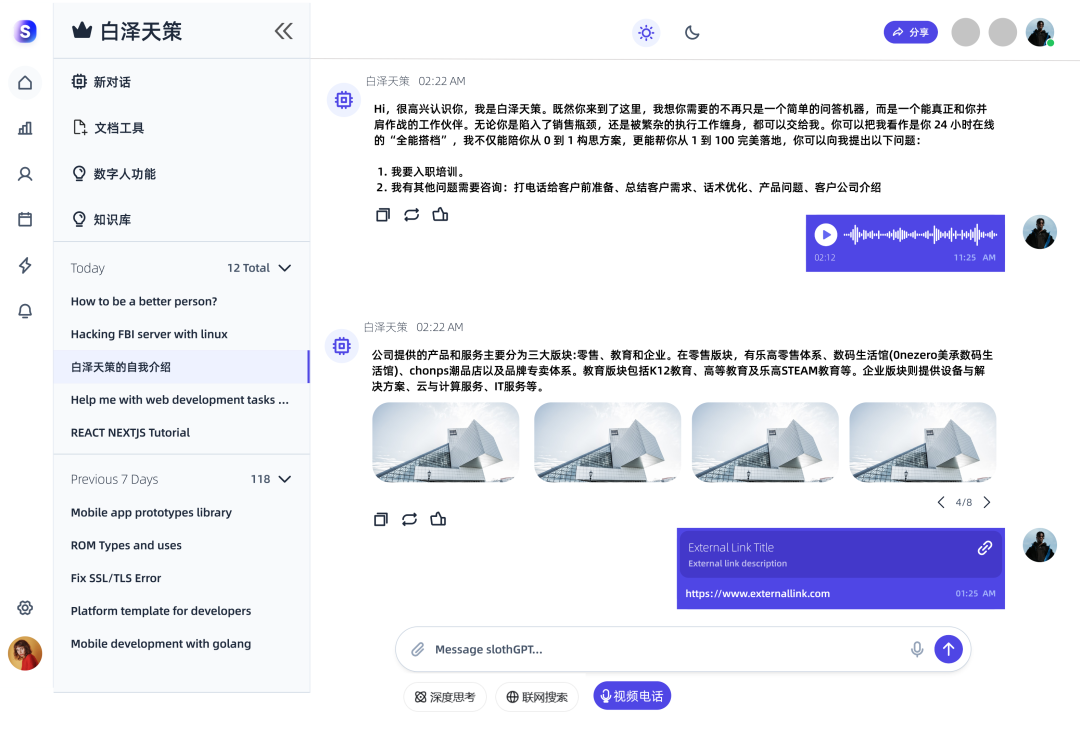
Task: Enable 深度思考 mode
Action: click(444, 695)
